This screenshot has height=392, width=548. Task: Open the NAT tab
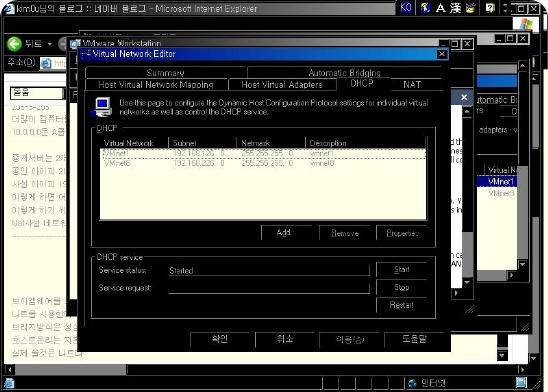point(412,85)
